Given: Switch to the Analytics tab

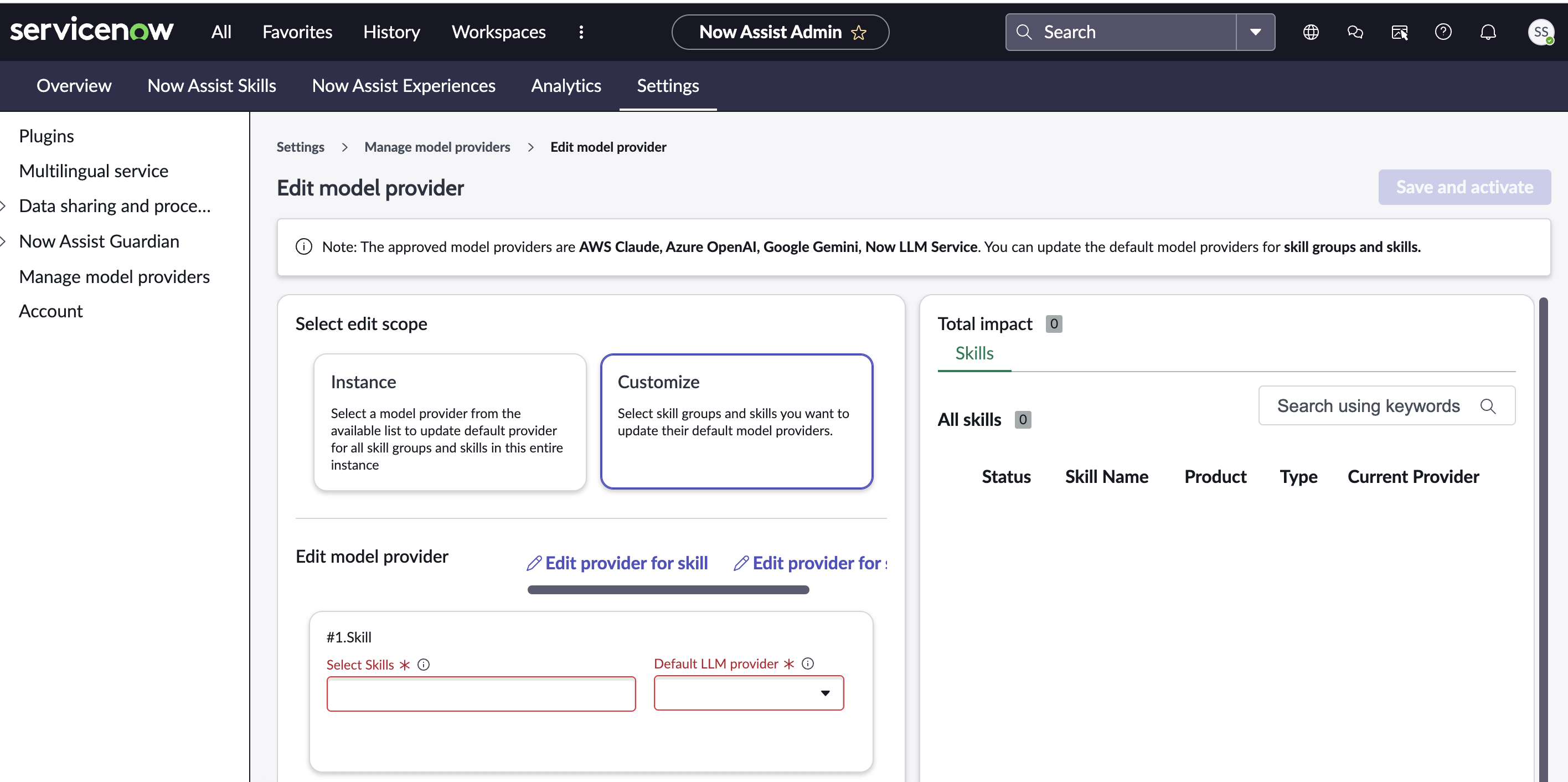Looking at the screenshot, I should [x=565, y=86].
